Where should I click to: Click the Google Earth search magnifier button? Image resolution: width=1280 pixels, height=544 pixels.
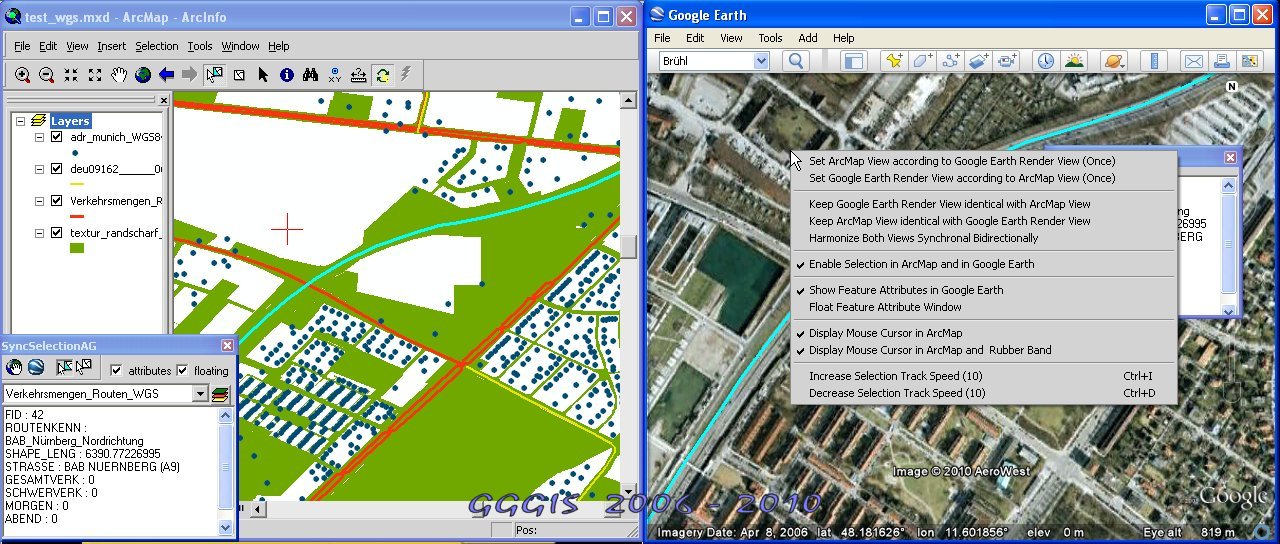tap(795, 61)
